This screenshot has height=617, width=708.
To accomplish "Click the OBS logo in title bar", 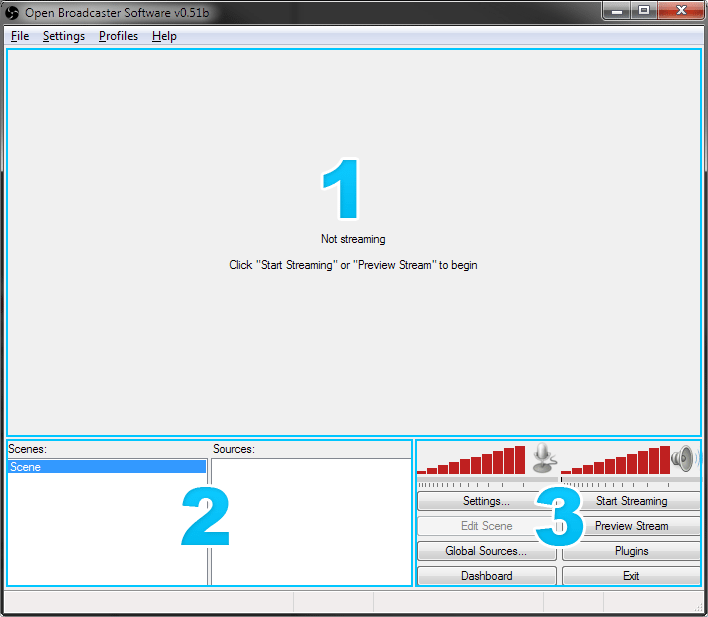I will click(x=12, y=12).
